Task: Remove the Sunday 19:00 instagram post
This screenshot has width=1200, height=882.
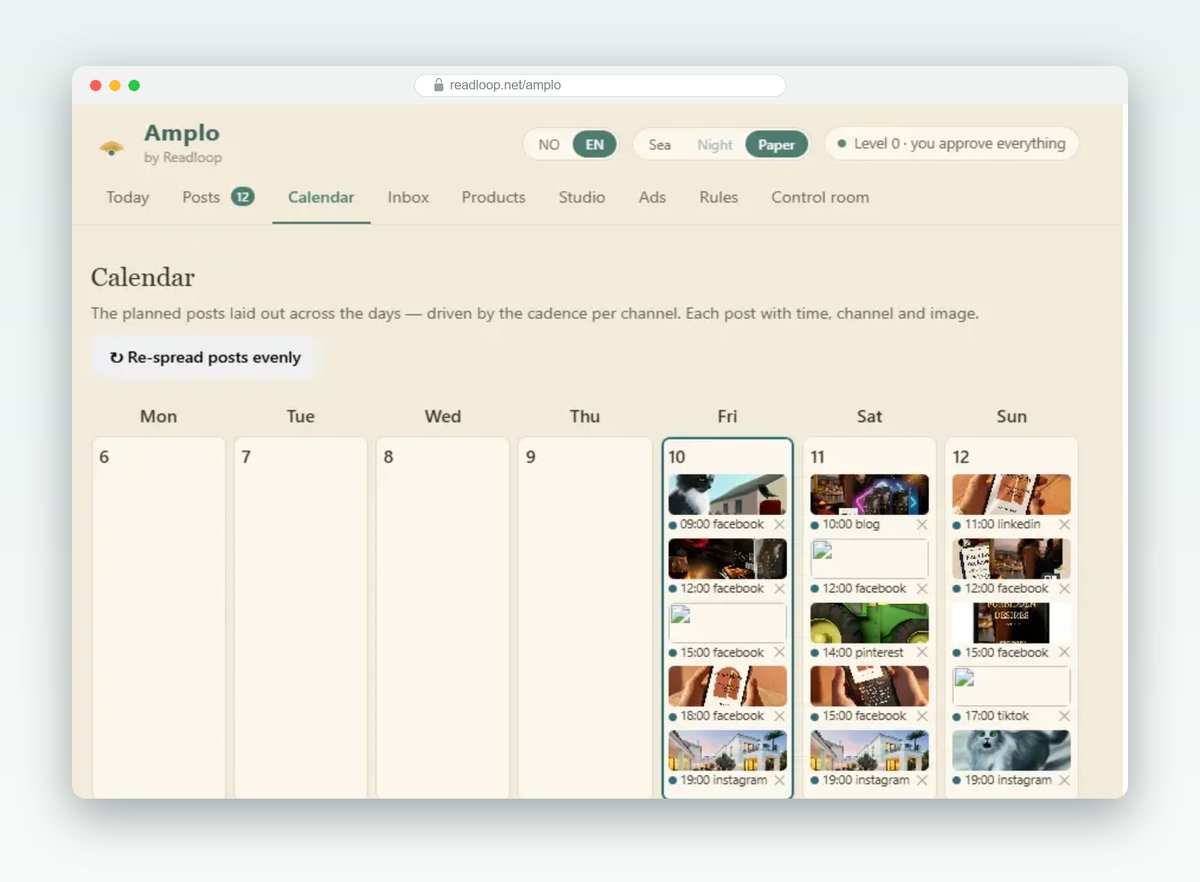Action: click(x=1064, y=781)
